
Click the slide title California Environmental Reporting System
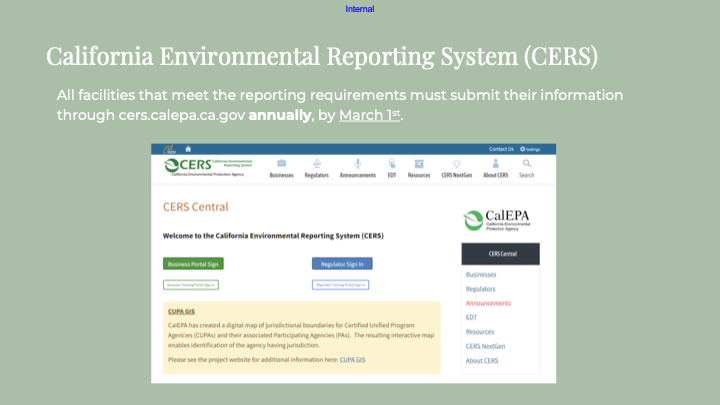(x=322, y=56)
